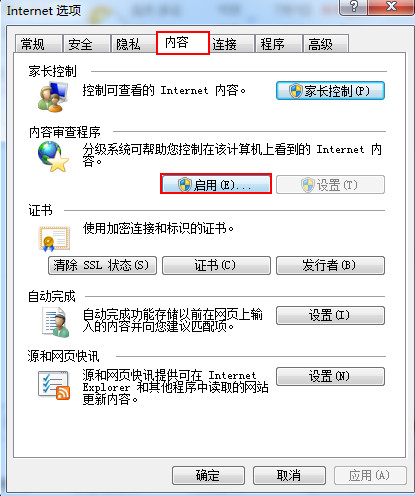Click the help question mark icon
The height and width of the screenshot is (496, 415).
(354, 7)
